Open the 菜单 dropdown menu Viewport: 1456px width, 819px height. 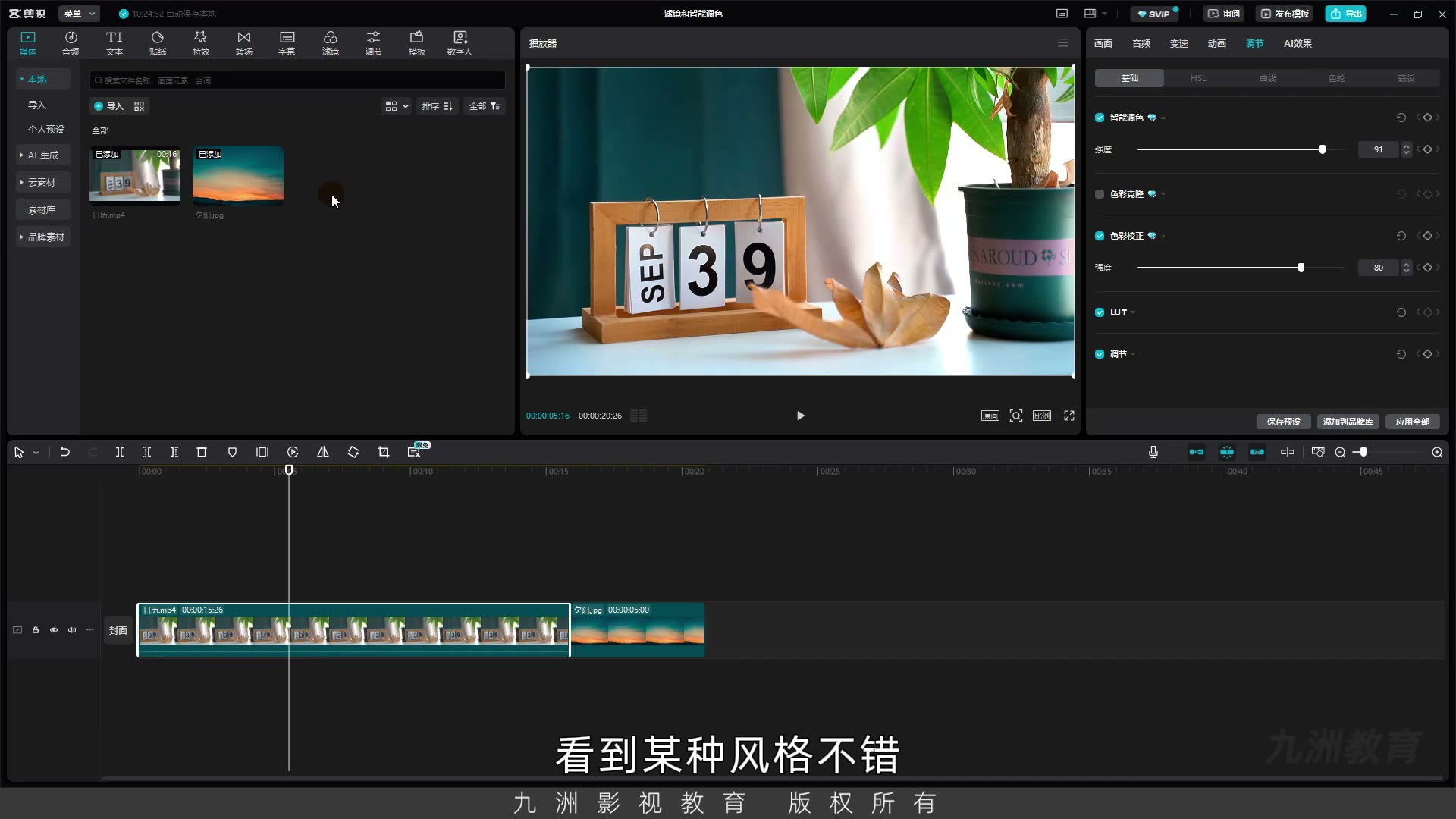(x=80, y=14)
